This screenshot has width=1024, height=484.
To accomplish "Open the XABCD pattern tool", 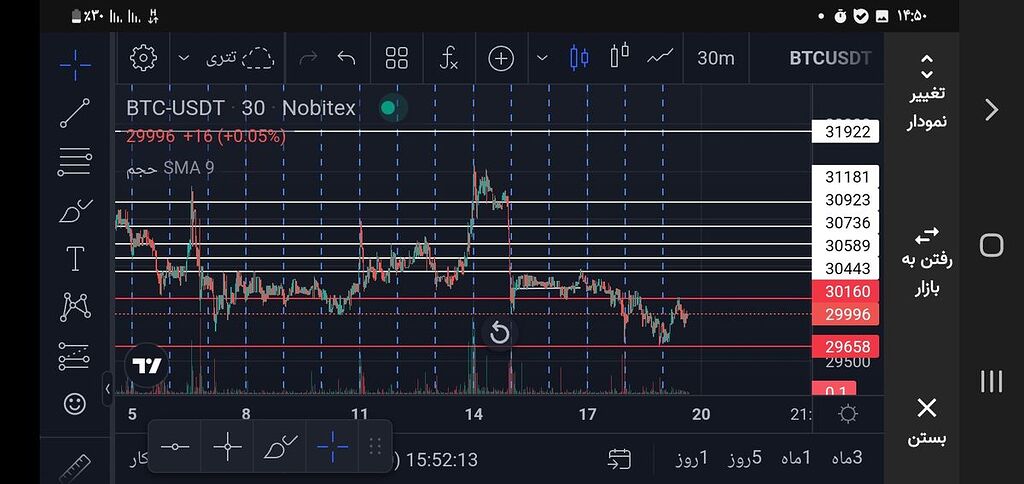I will (x=75, y=307).
